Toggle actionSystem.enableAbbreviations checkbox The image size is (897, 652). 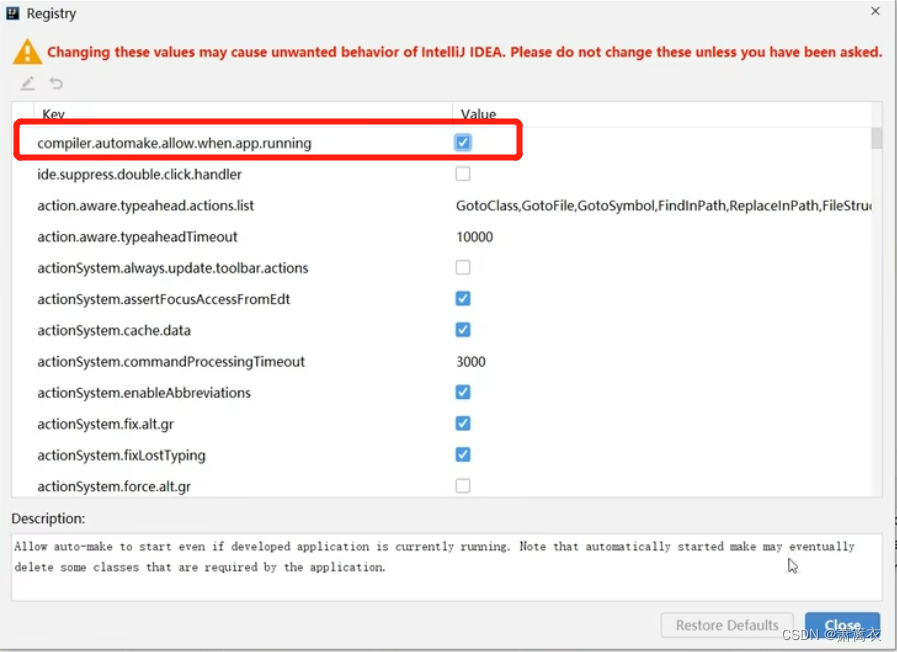coord(463,392)
